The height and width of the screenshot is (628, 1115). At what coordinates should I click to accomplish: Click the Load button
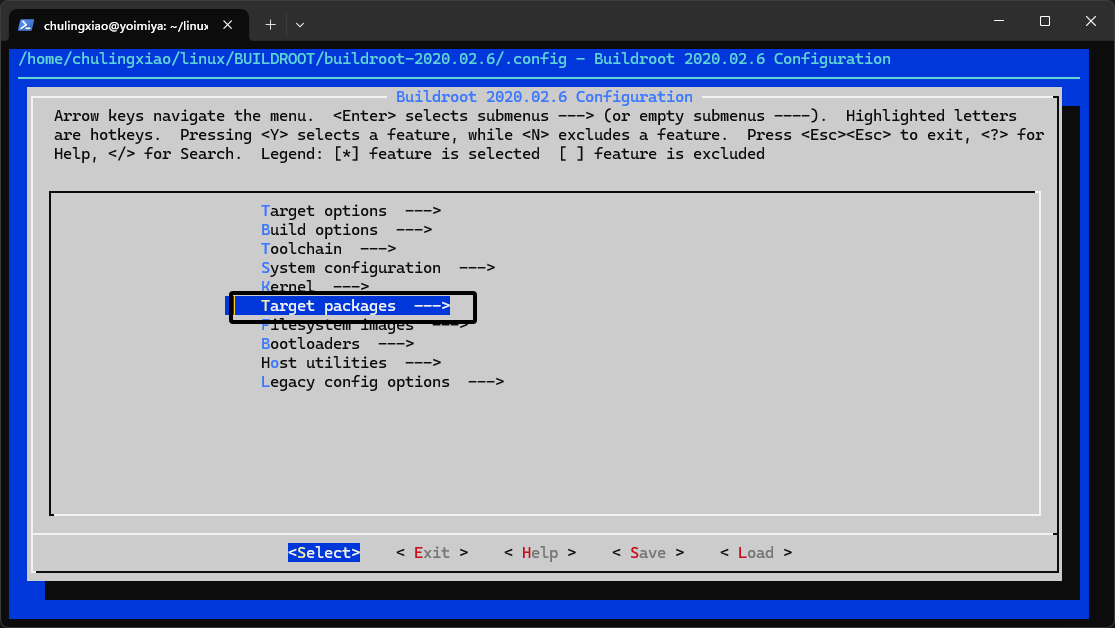point(756,553)
